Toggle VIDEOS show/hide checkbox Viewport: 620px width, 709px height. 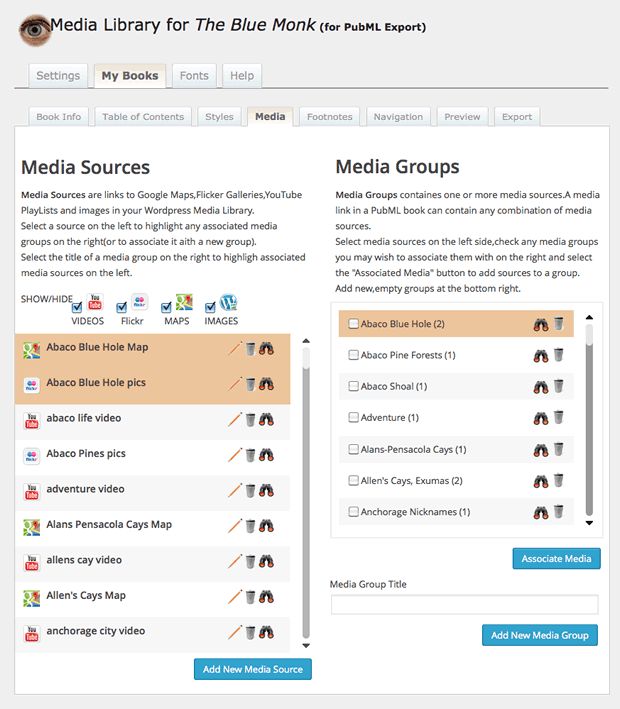[78, 307]
